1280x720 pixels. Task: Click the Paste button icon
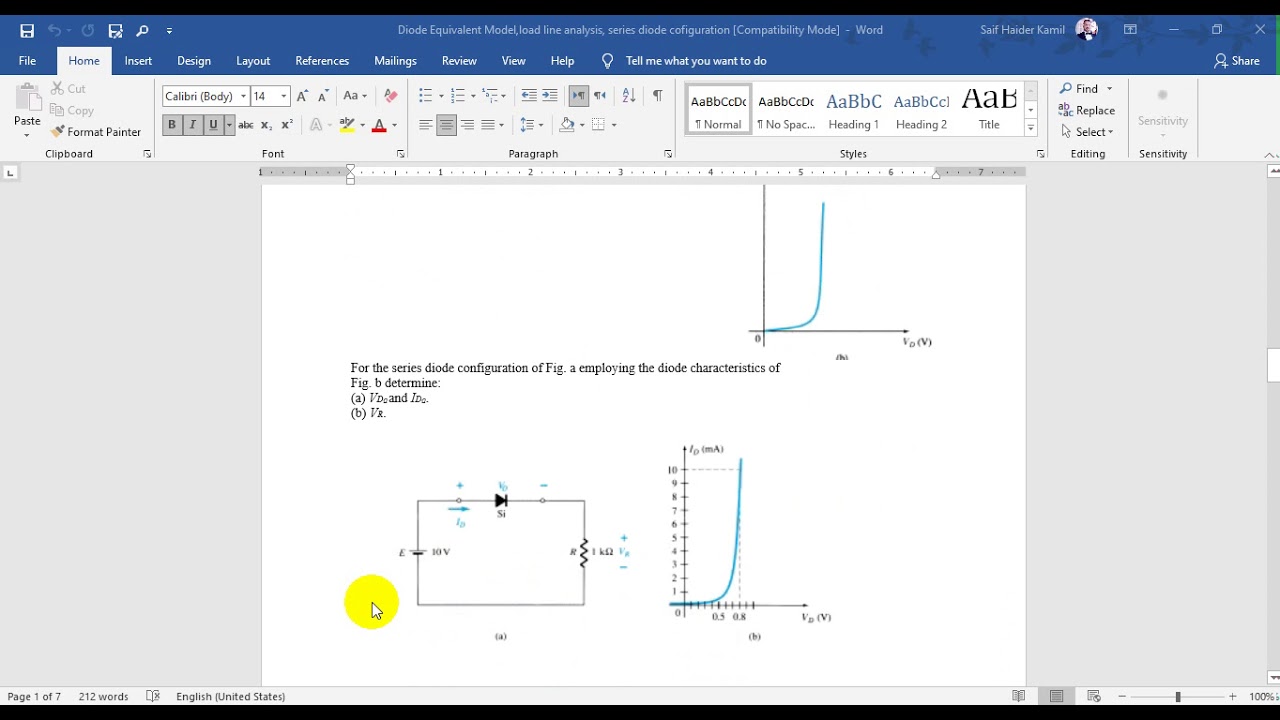pos(27,99)
